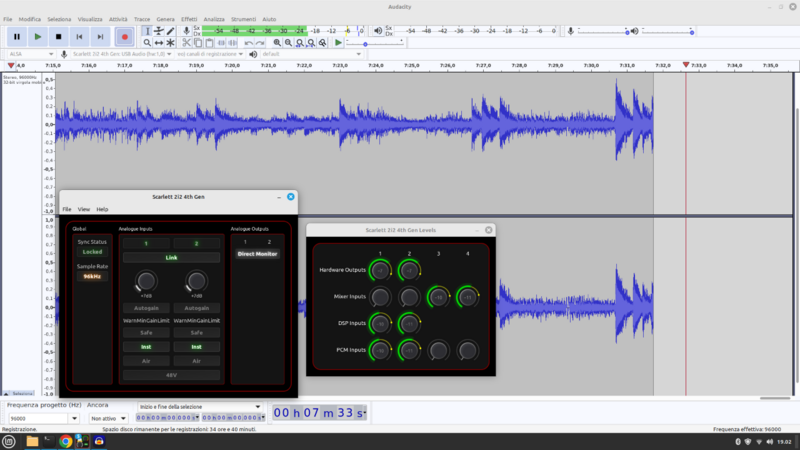This screenshot has width=800, height=450.
Task: Toggle the Link button for analogue inputs
Action: pyautogui.click(x=171, y=257)
